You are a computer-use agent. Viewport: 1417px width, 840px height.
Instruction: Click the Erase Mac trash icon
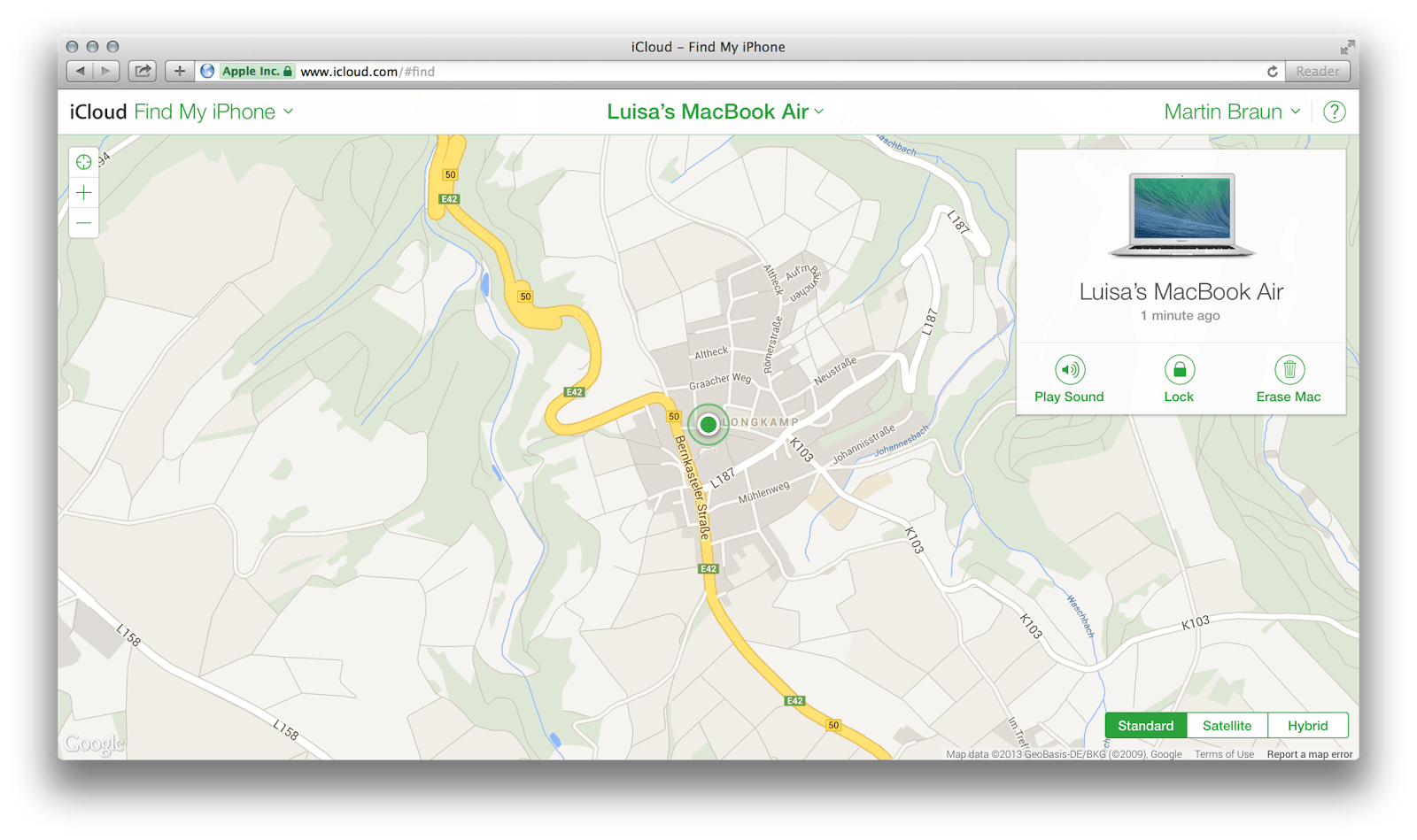[1289, 369]
